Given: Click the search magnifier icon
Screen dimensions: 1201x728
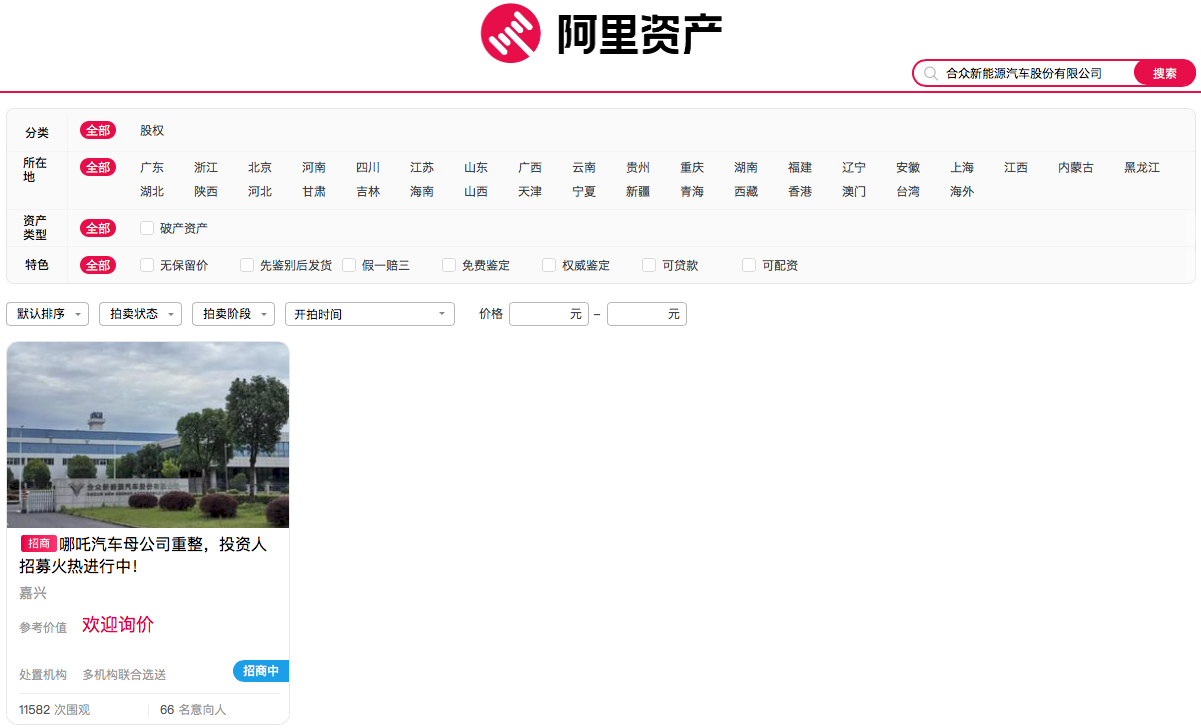Looking at the screenshot, I should 931,73.
